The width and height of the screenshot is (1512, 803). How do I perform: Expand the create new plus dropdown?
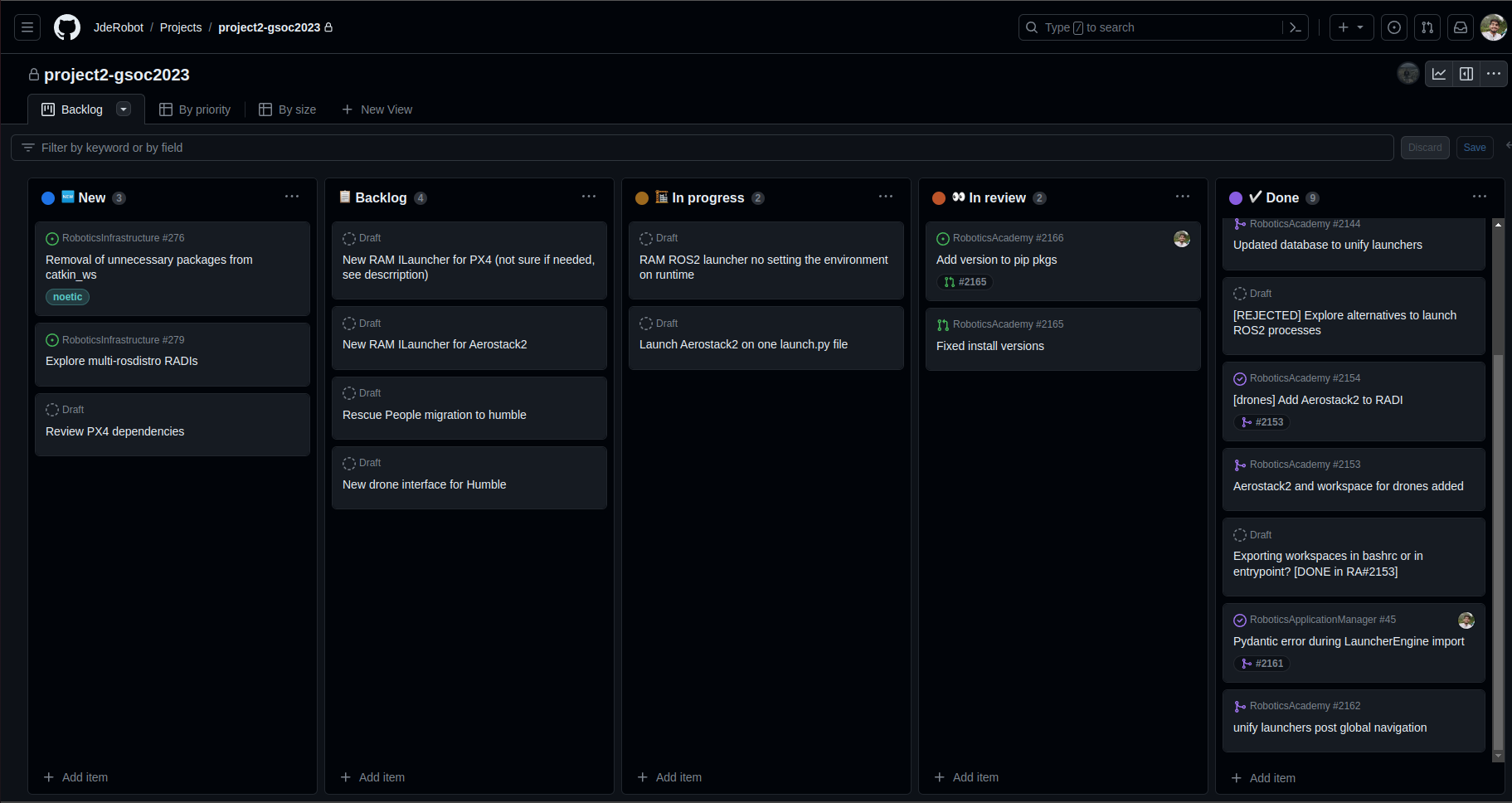point(1351,27)
